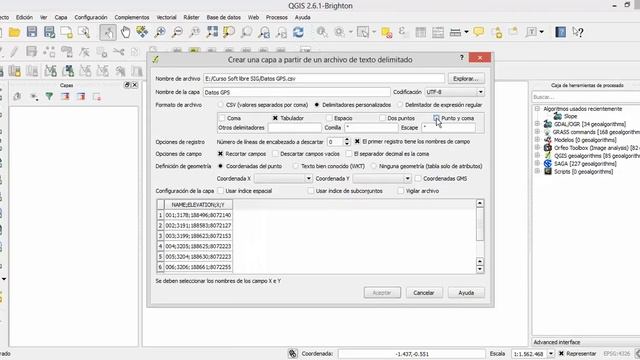Image resolution: width=640 pixels, height=360 pixels.
Task: Click the Map Tips speech bubble icon
Action: [x=479, y=32]
